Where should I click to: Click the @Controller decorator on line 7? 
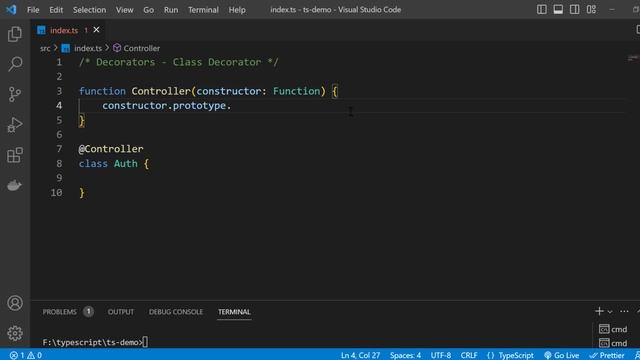pyautogui.click(x=111, y=149)
